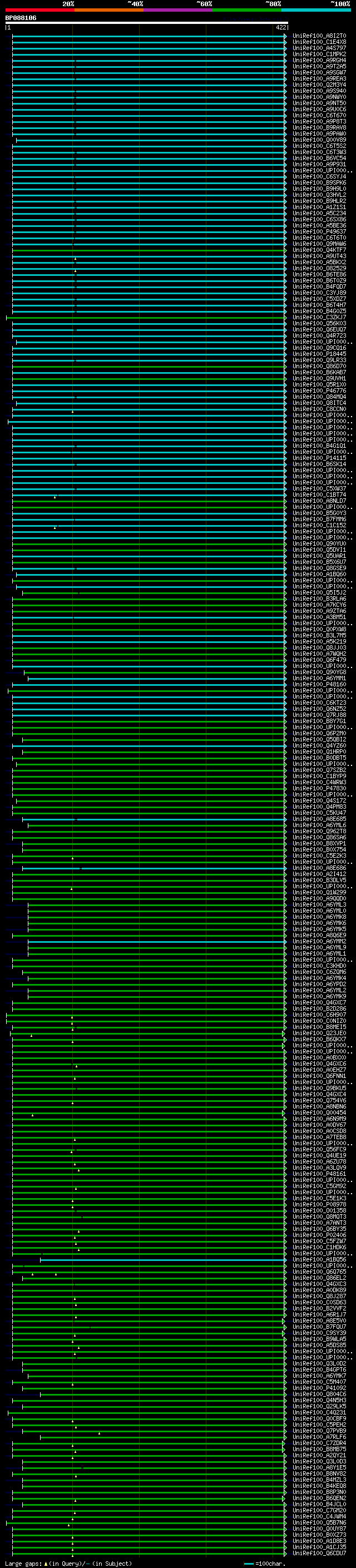
Task: Click the query end position 422
Action: (280, 27)
